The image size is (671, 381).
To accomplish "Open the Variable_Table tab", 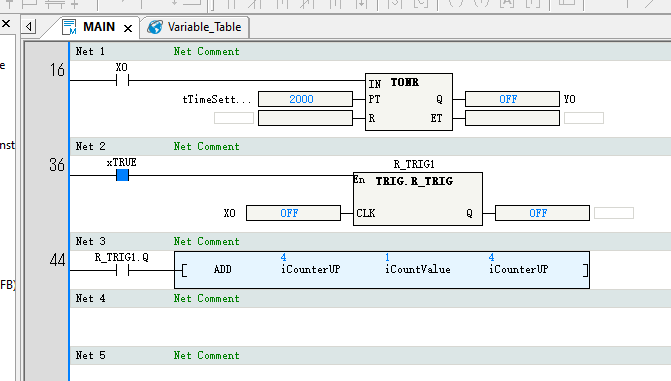I will [195, 27].
